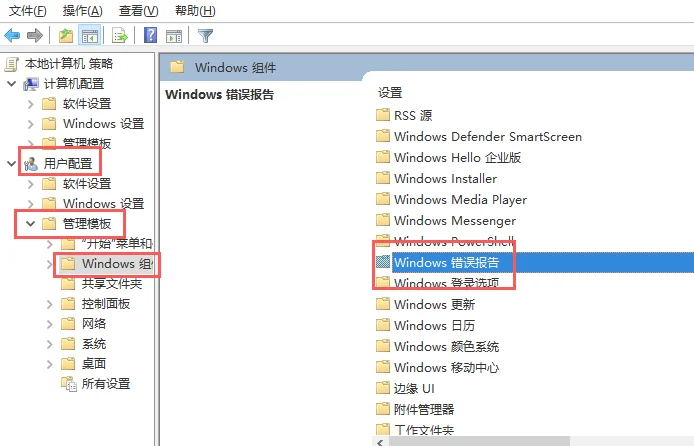This screenshot has height=446, width=694.
Task: Select Windows 移动中心 folder
Action: point(447,368)
